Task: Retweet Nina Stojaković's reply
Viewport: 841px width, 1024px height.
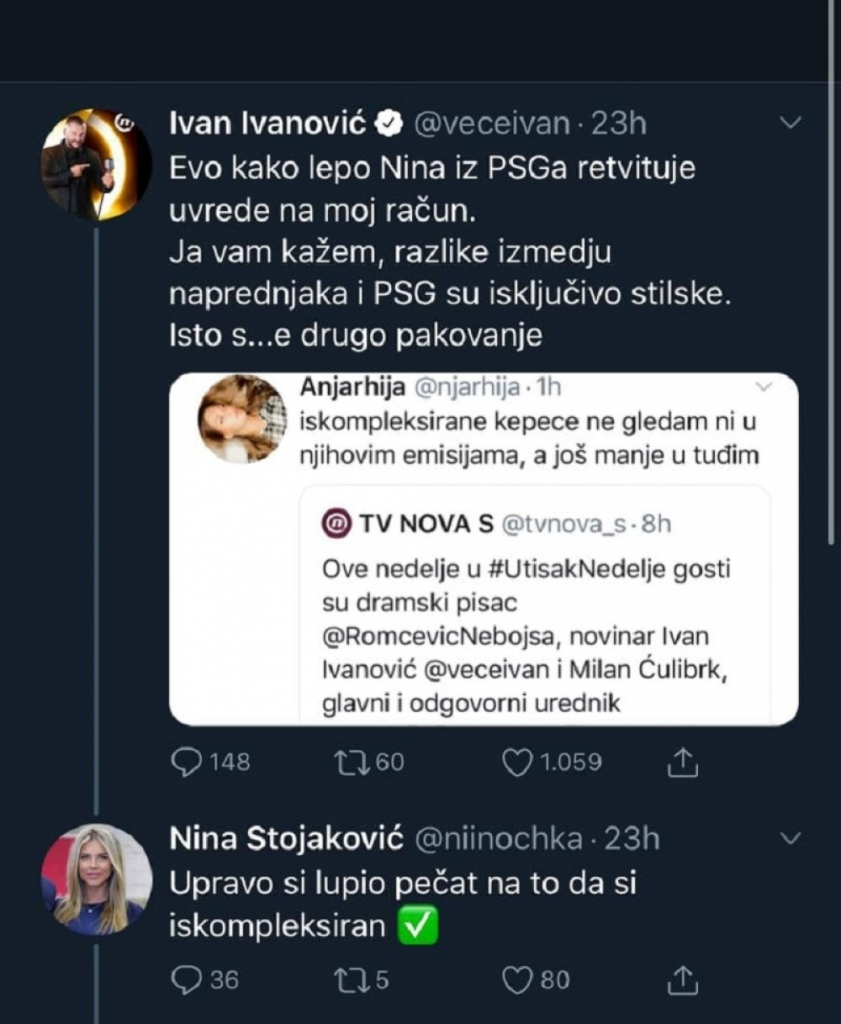Action: (351, 981)
